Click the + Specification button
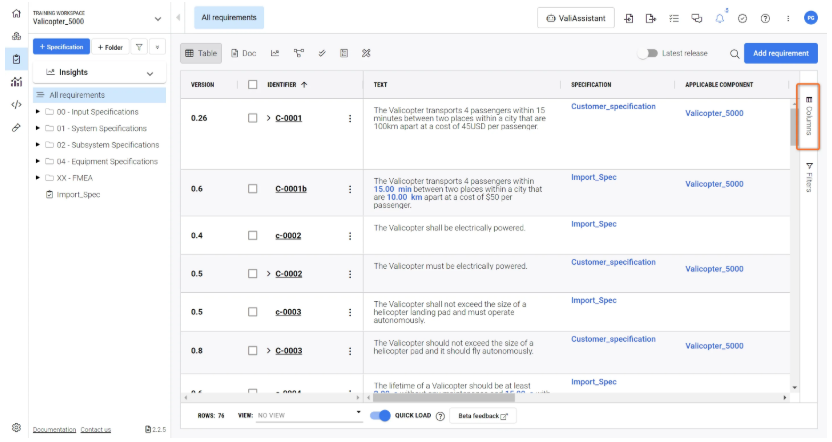832x442 pixels. (62, 47)
